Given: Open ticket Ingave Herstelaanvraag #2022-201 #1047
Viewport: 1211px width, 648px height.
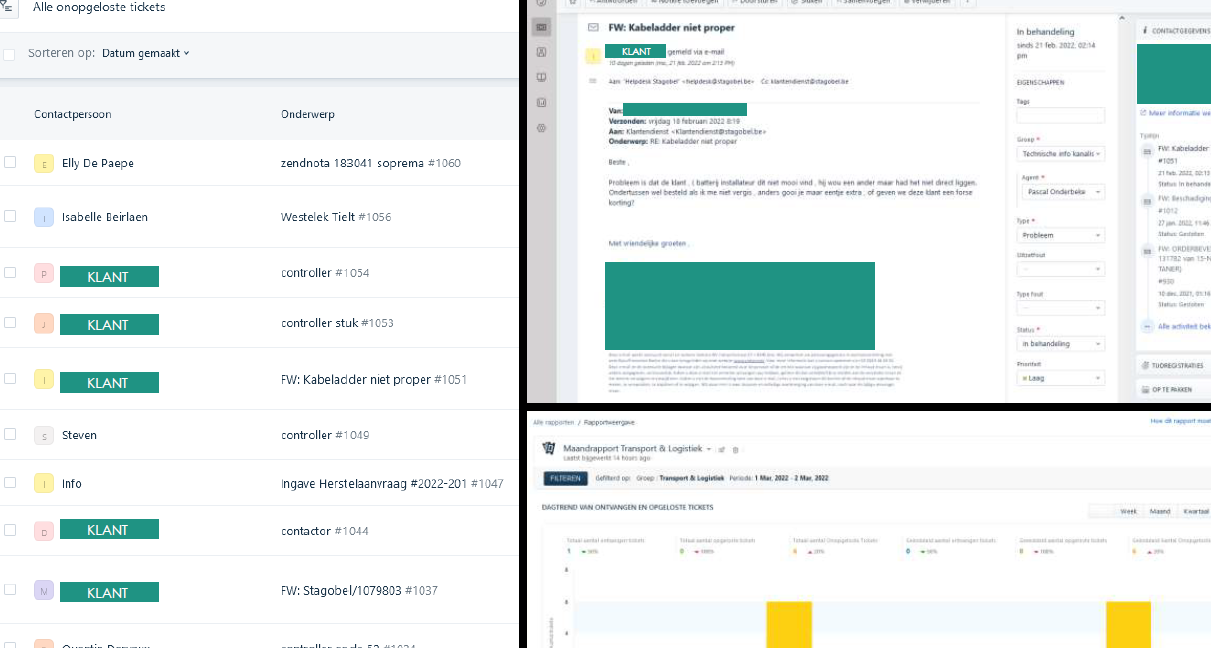Looking at the screenshot, I should point(392,483).
